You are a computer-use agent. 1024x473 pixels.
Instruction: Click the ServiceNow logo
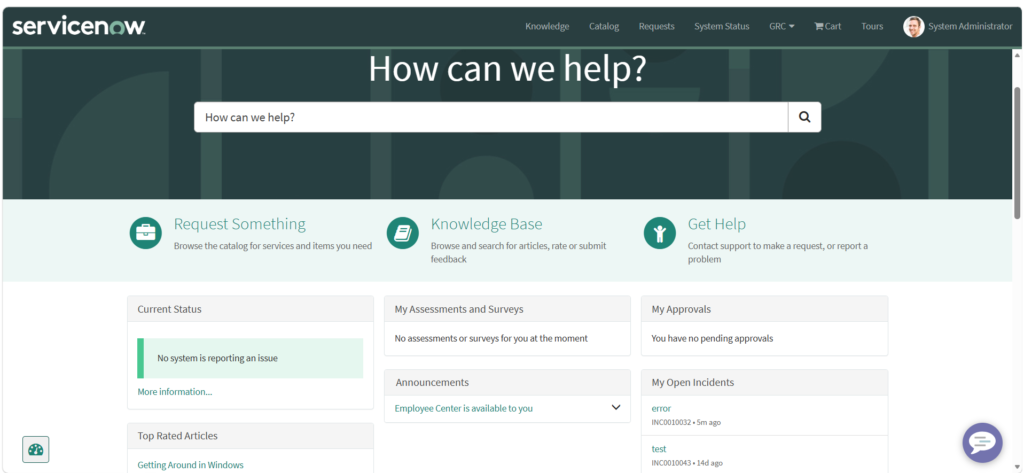(x=79, y=26)
